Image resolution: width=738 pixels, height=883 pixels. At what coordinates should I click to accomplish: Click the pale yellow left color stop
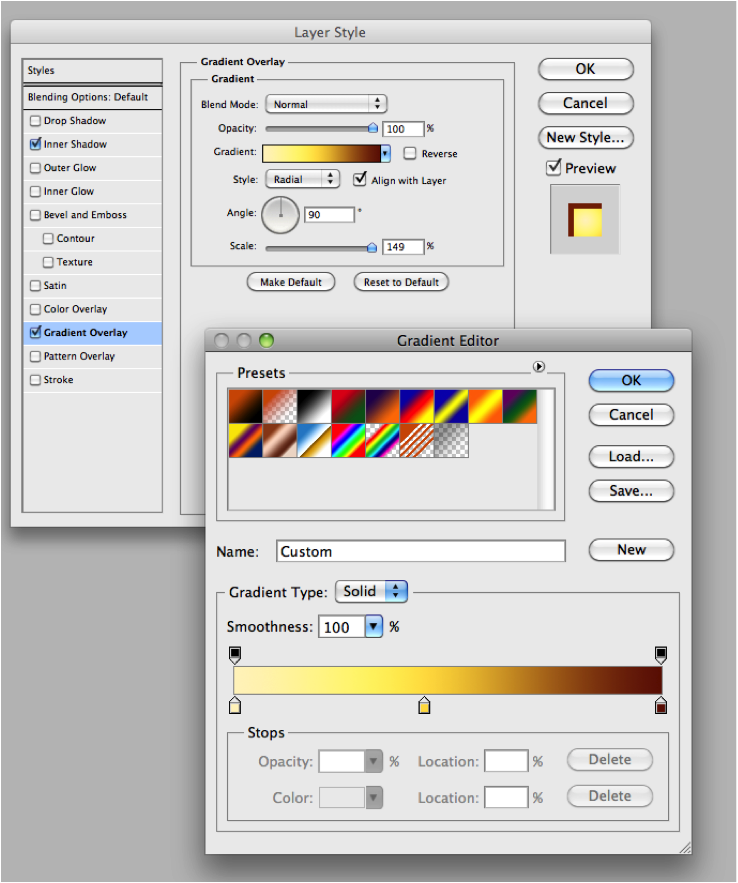(x=235, y=706)
